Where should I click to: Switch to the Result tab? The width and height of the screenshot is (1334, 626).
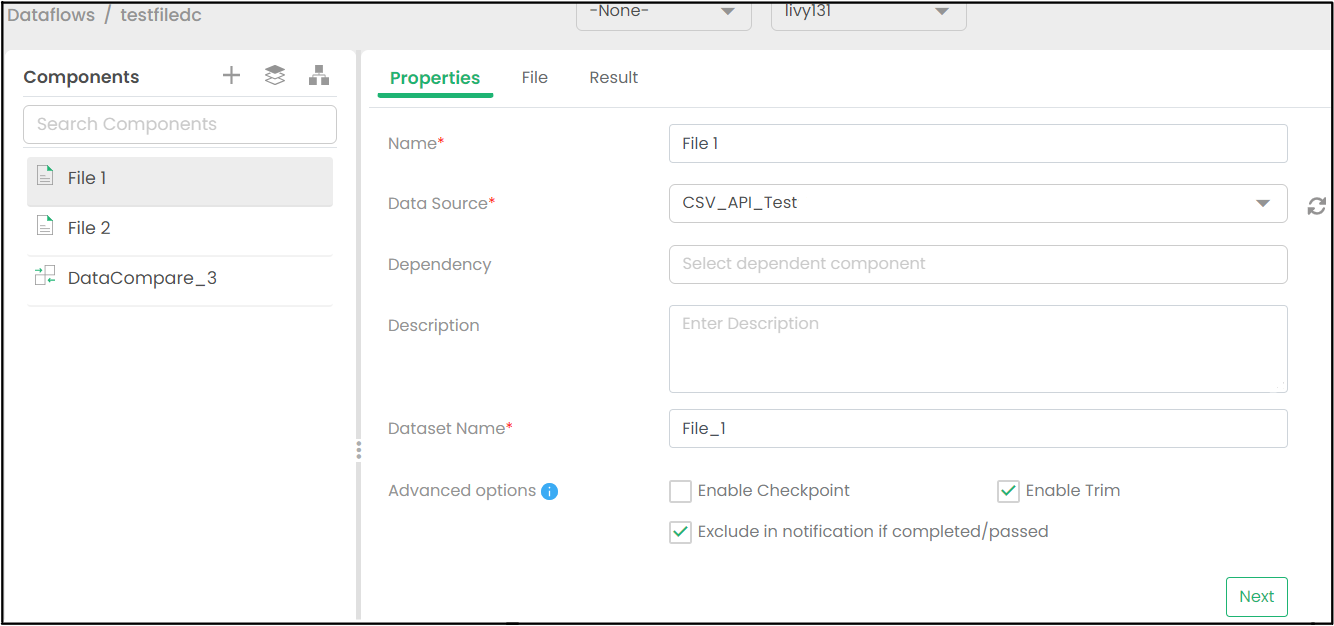(614, 77)
